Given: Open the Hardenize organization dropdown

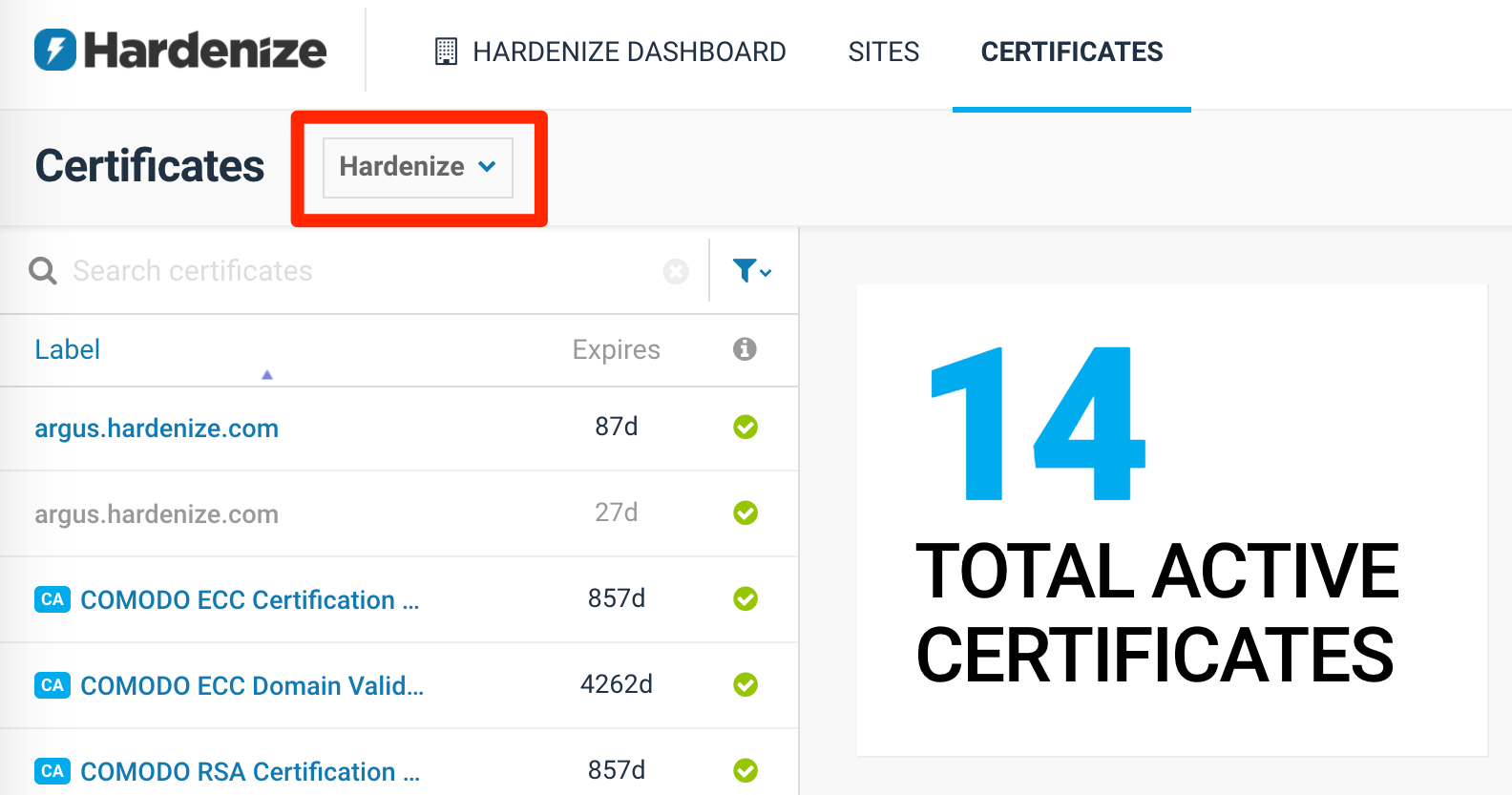Looking at the screenshot, I should (418, 168).
